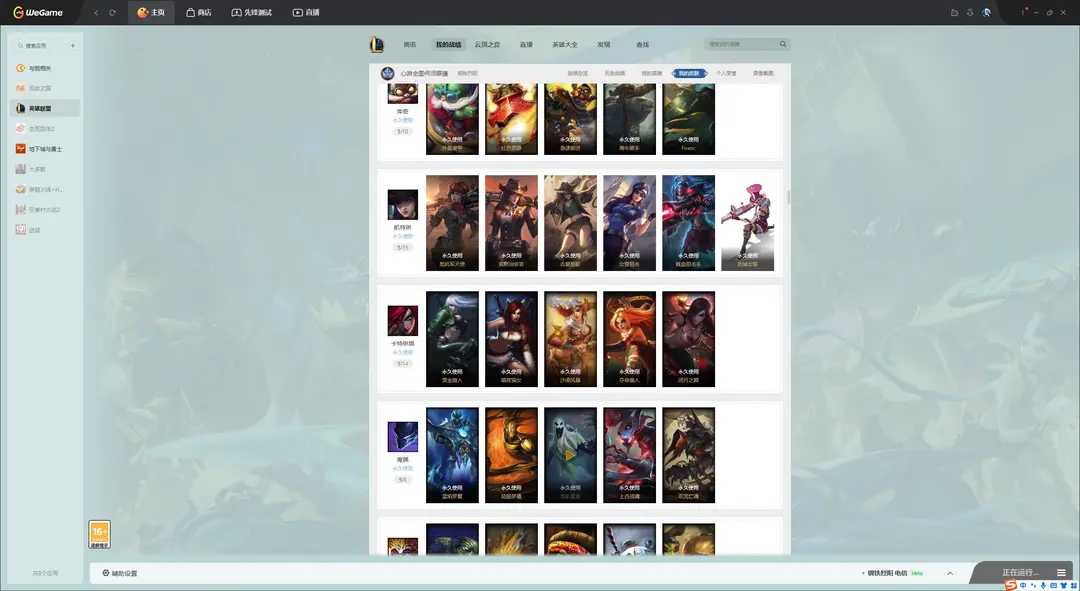Click the League of Legends logo icon
The image size is (1080, 591).
point(377,44)
